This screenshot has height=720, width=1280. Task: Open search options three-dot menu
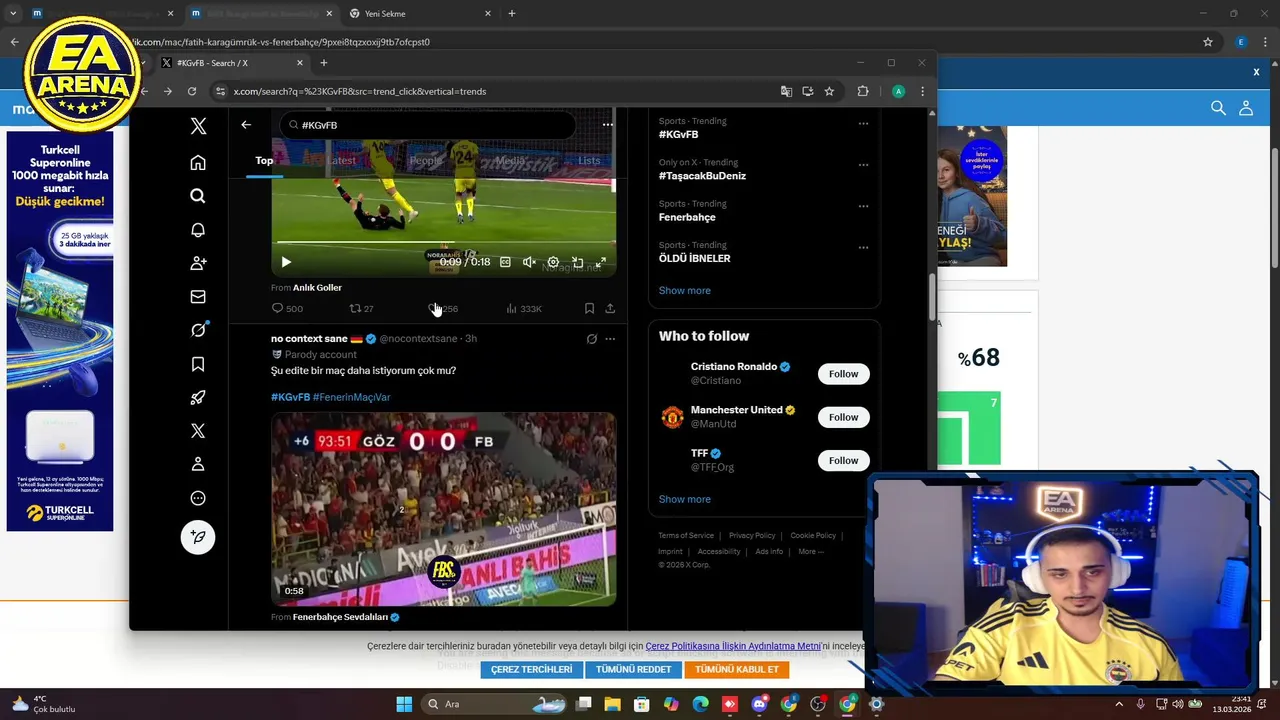click(607, 125)
